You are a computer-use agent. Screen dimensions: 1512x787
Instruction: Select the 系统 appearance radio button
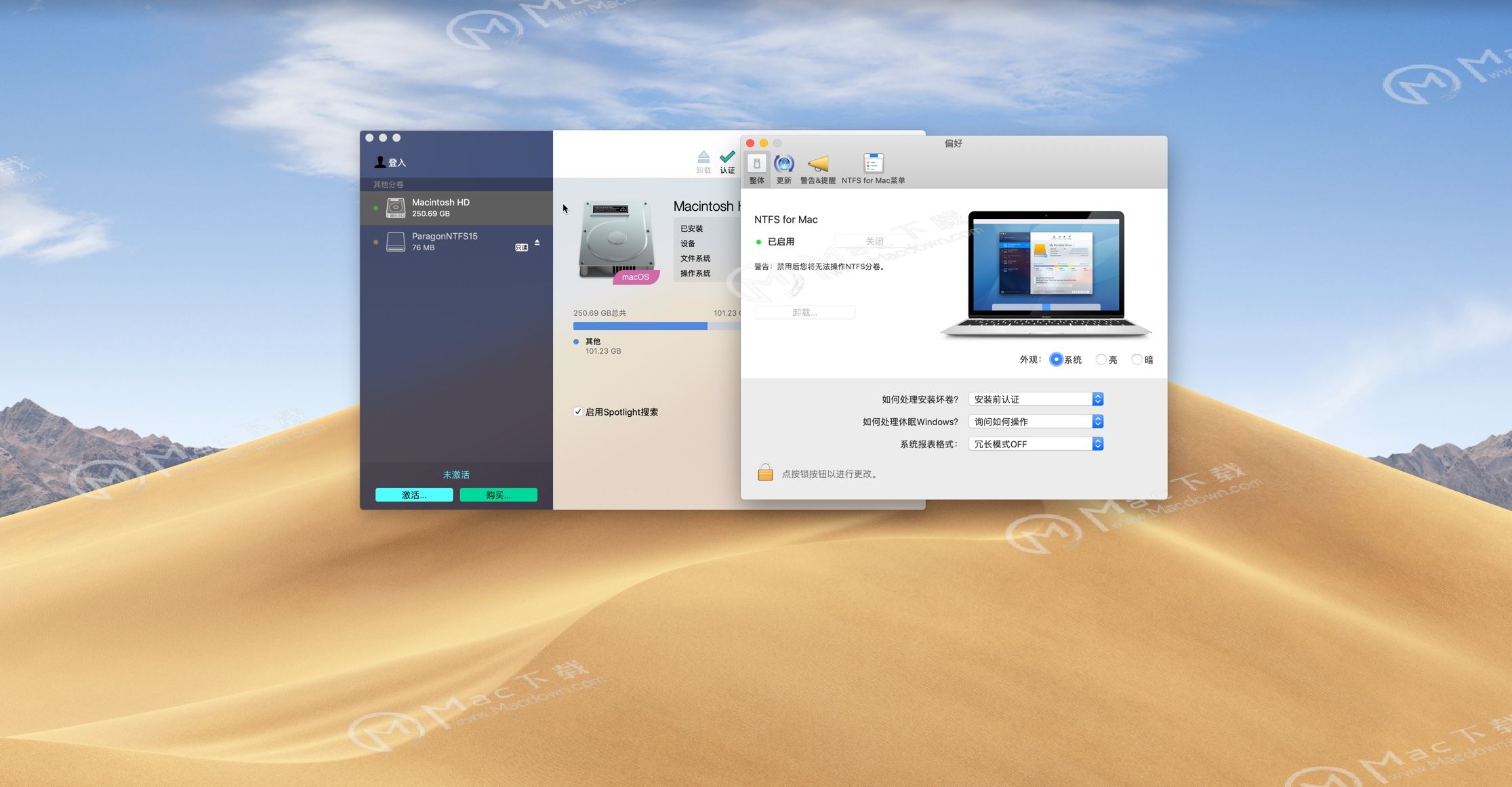pyautogui.click(x=1056, y=359)
